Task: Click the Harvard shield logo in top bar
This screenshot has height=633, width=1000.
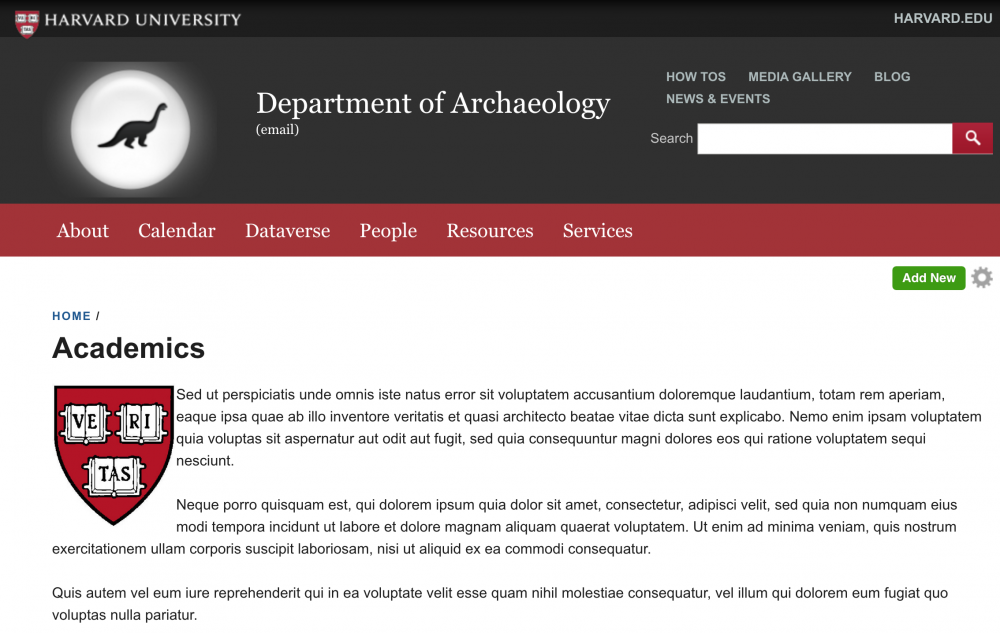Action: pos(27,24)
